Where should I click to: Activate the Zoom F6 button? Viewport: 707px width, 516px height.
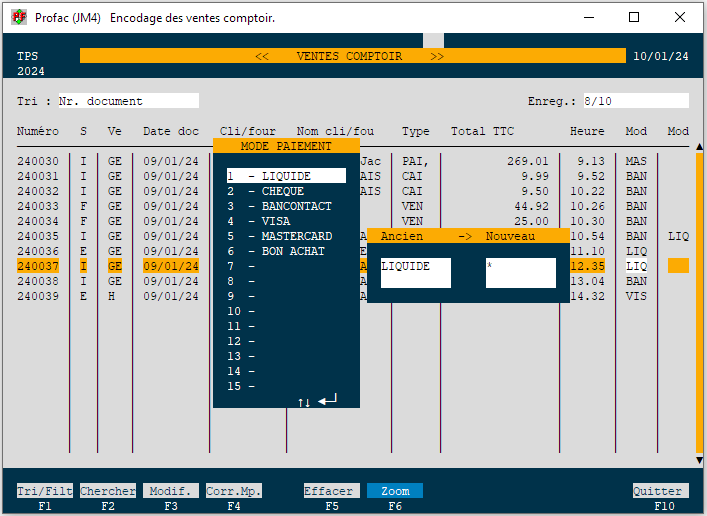[x=395, y=491]
